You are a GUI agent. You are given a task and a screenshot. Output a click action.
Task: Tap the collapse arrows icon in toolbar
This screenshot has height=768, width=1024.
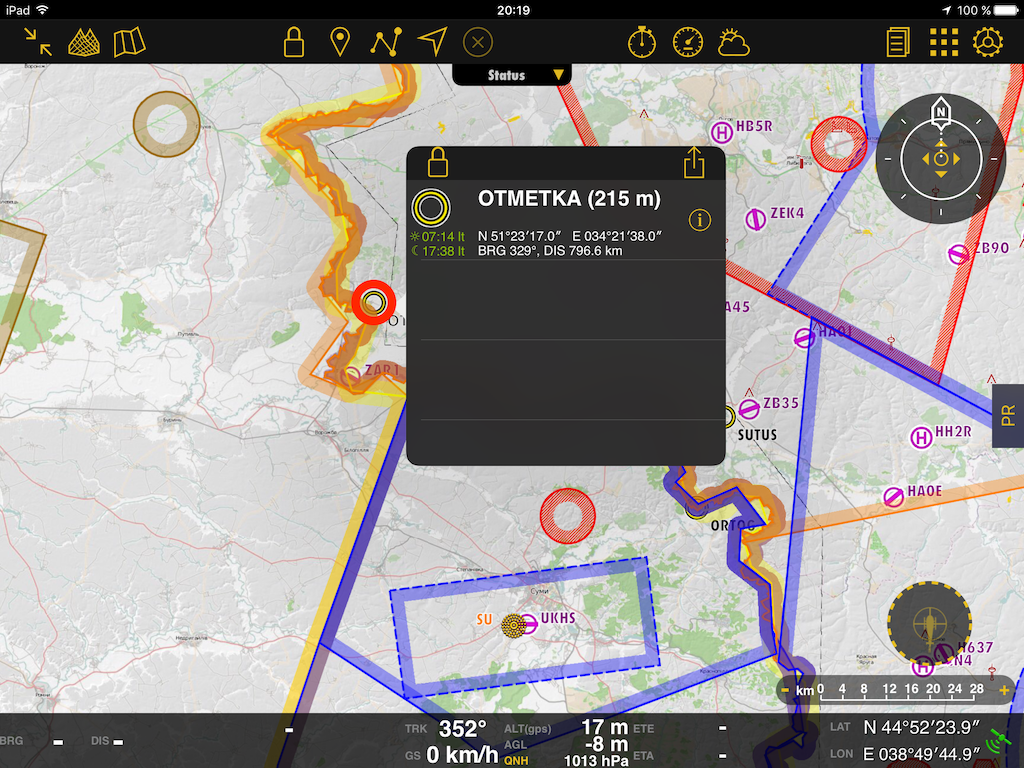pos(38,42)
